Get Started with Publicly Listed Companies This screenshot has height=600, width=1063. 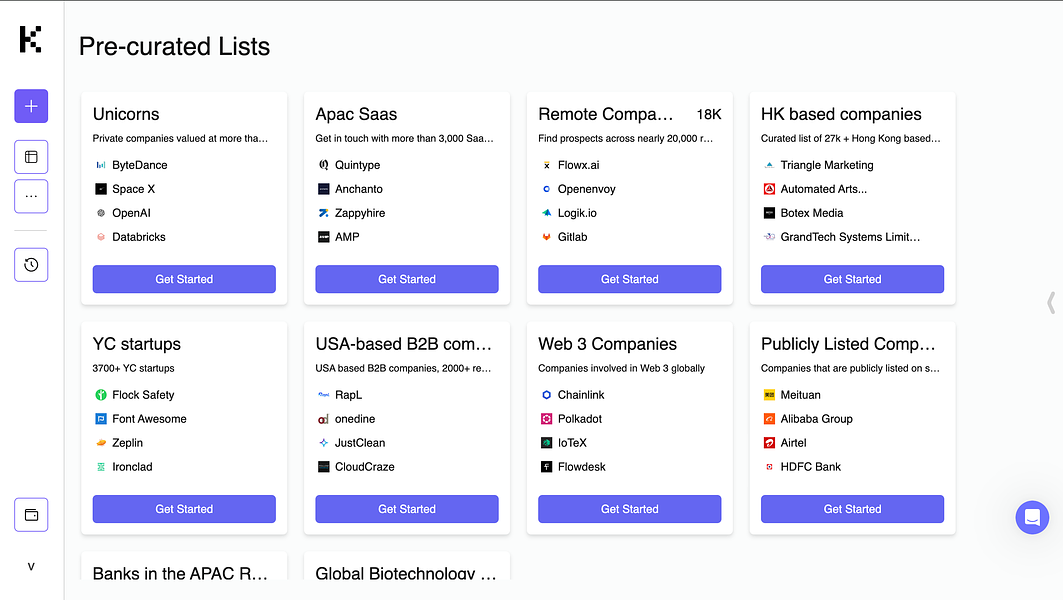click(x=852, y=509)
